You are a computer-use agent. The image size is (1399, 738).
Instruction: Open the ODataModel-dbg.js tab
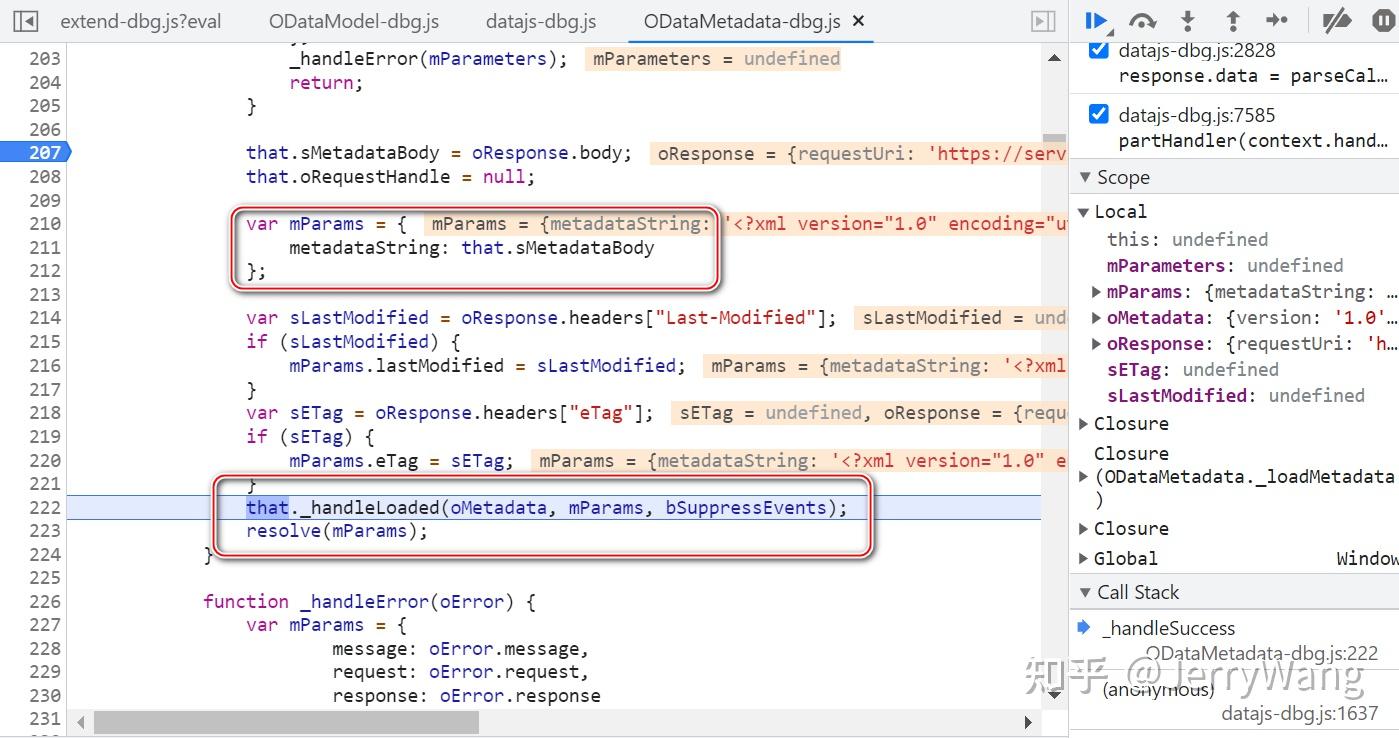point(354,21)
